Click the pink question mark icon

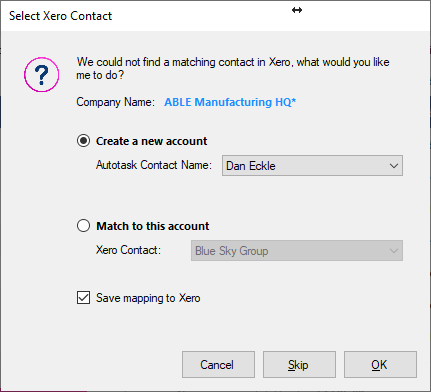tap(42, 75)
